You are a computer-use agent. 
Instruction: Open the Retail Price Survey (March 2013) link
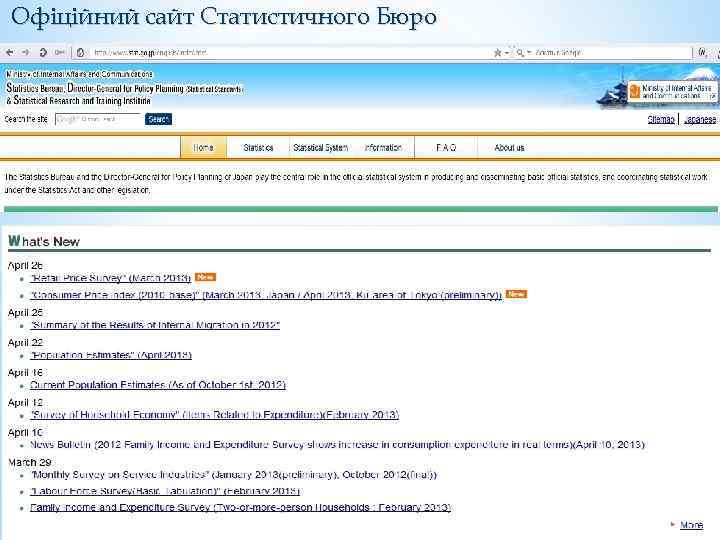point(111,278)
